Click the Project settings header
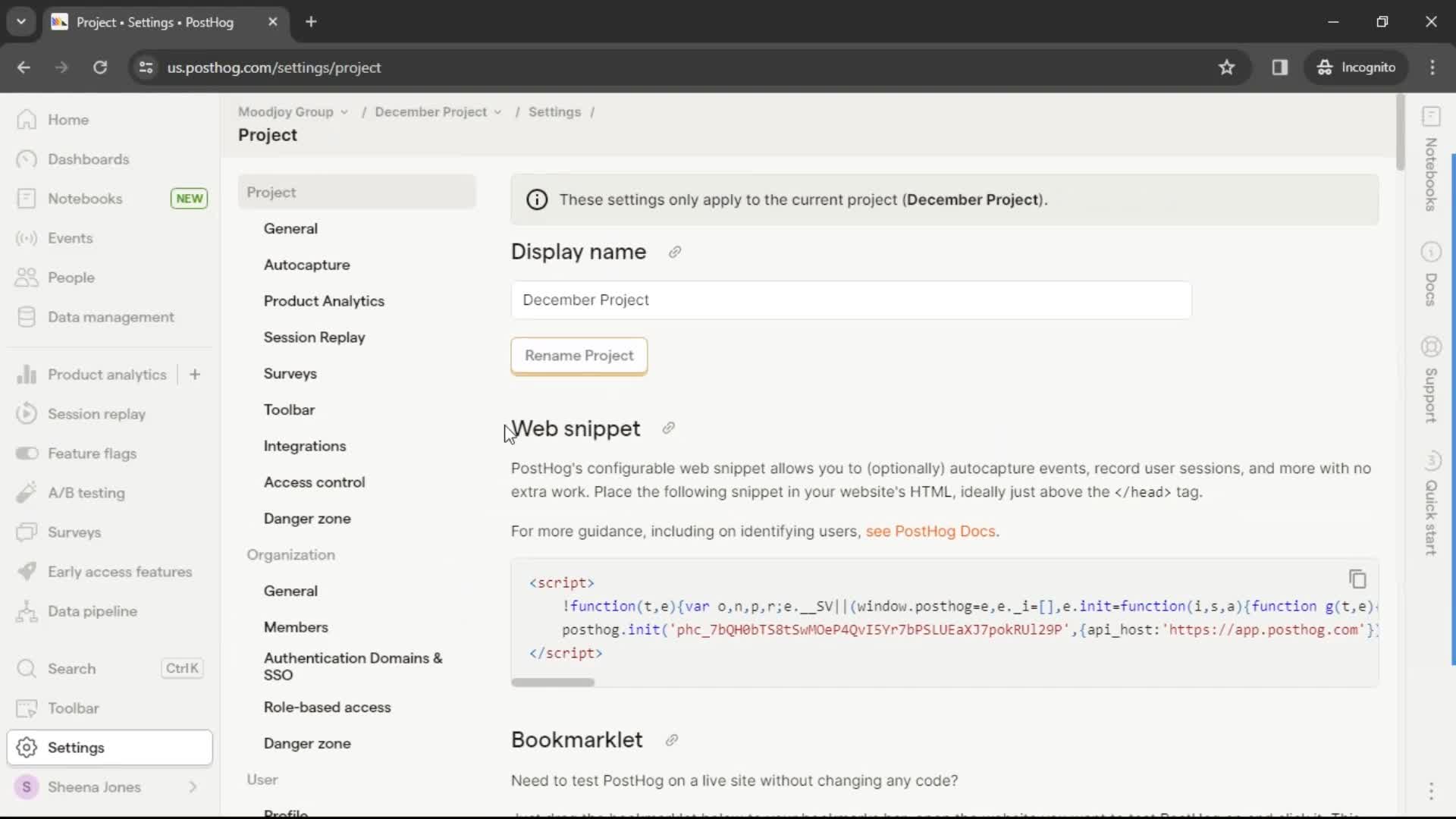Image resolution: width=1456 pixels, height=819 pixels. (x=356, y=193)
